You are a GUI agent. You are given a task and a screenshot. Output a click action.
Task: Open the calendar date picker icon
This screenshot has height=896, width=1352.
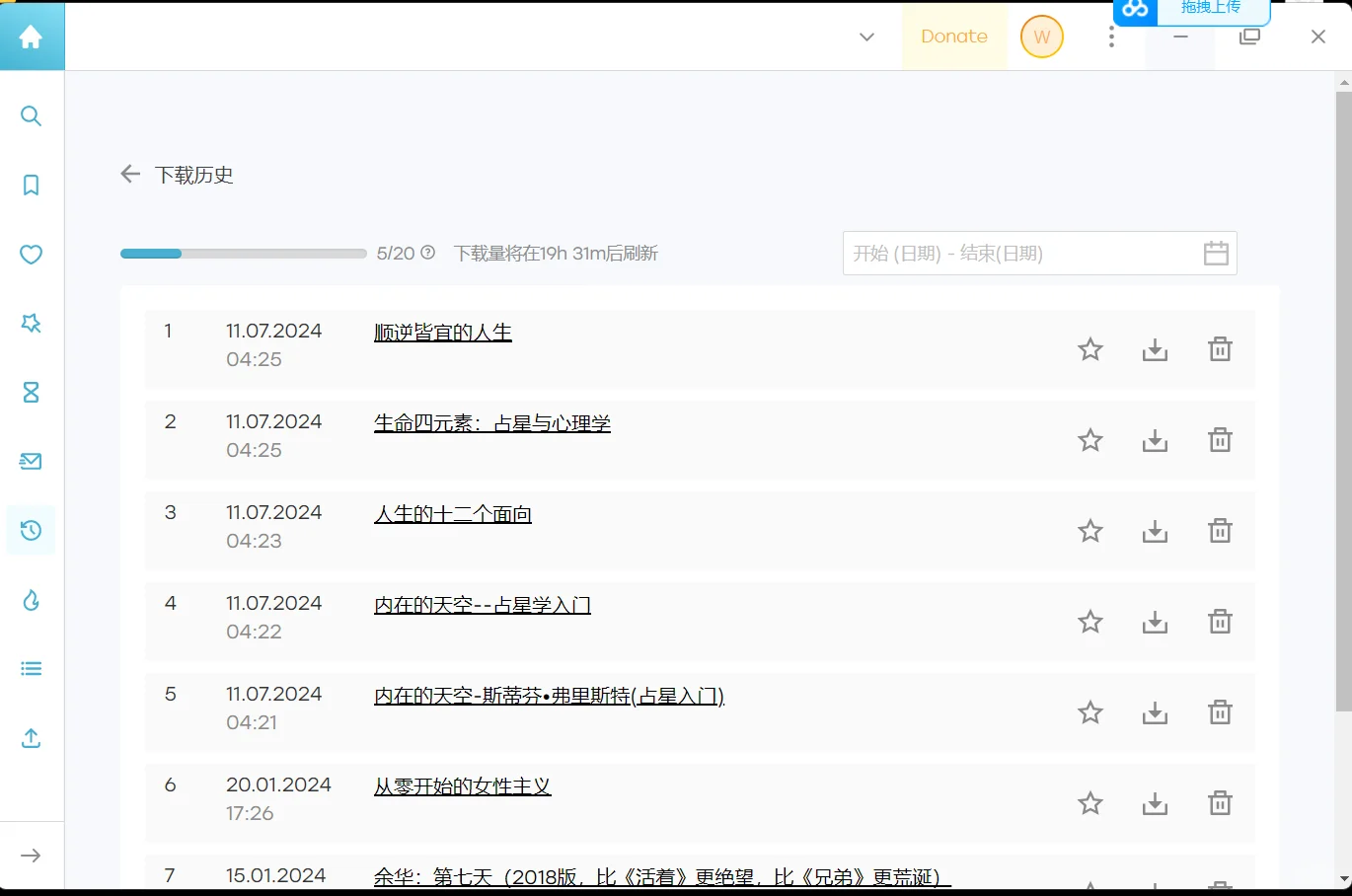click(1215, 253)
